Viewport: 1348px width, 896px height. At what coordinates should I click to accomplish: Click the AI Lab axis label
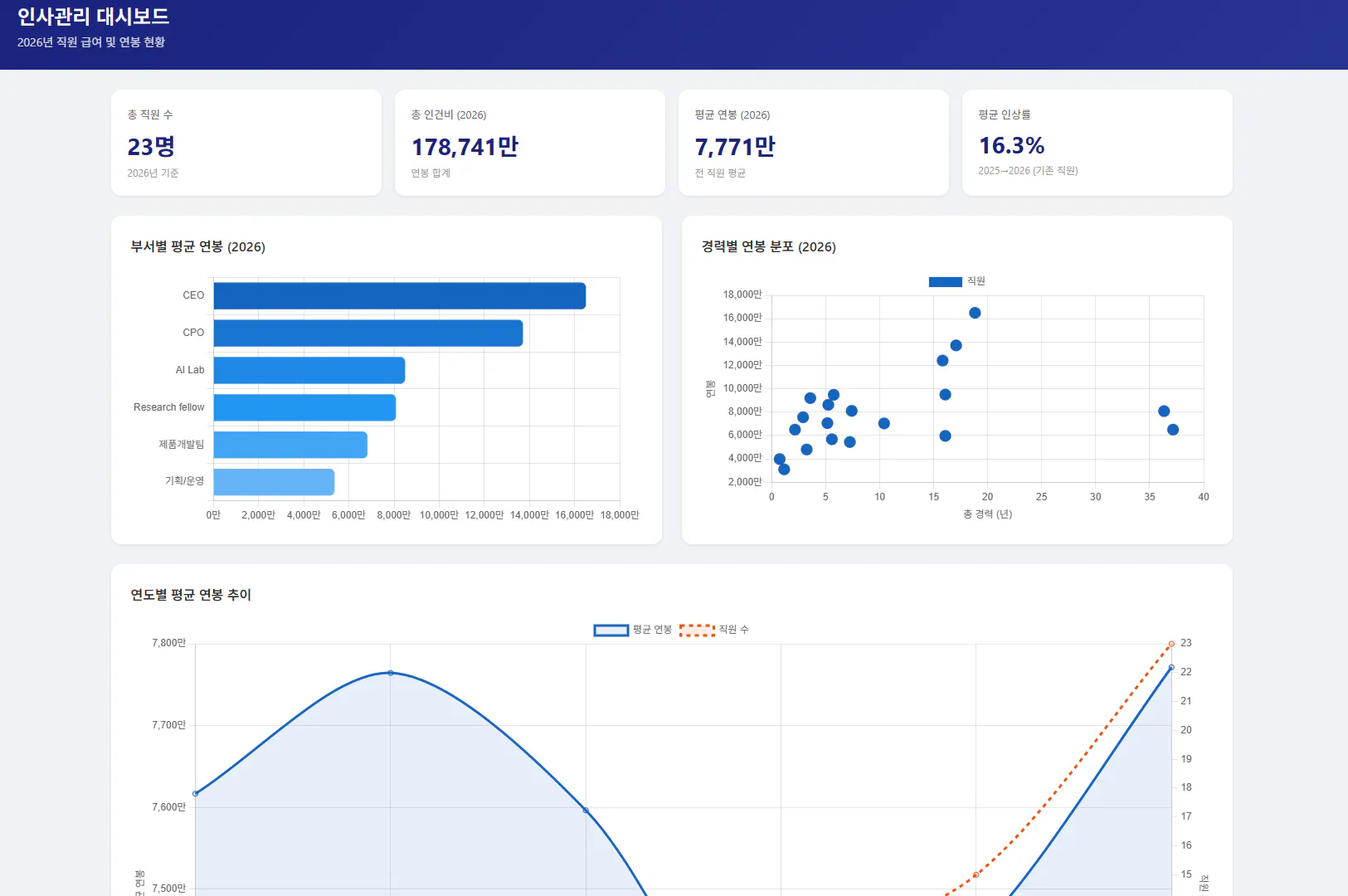tap(190, 370)
